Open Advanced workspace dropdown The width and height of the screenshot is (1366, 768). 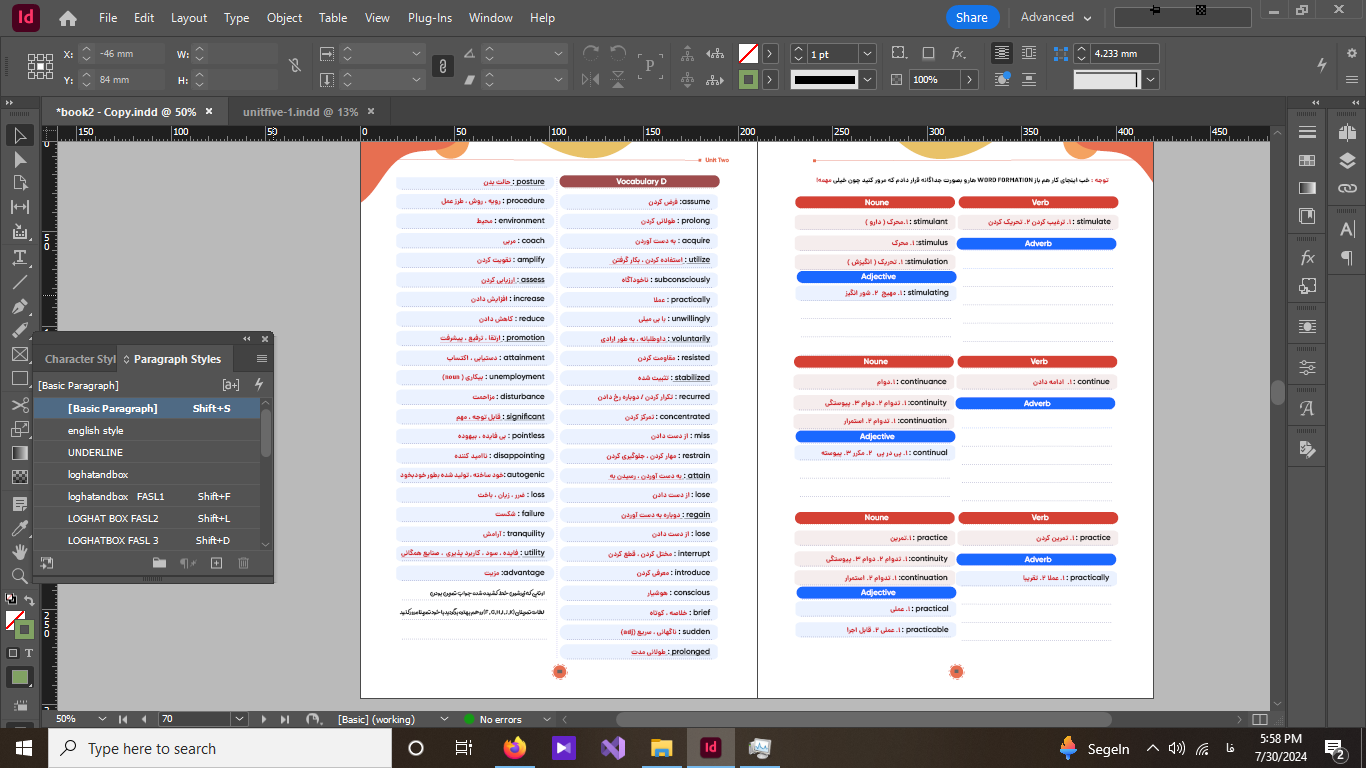click(1056, 17)
